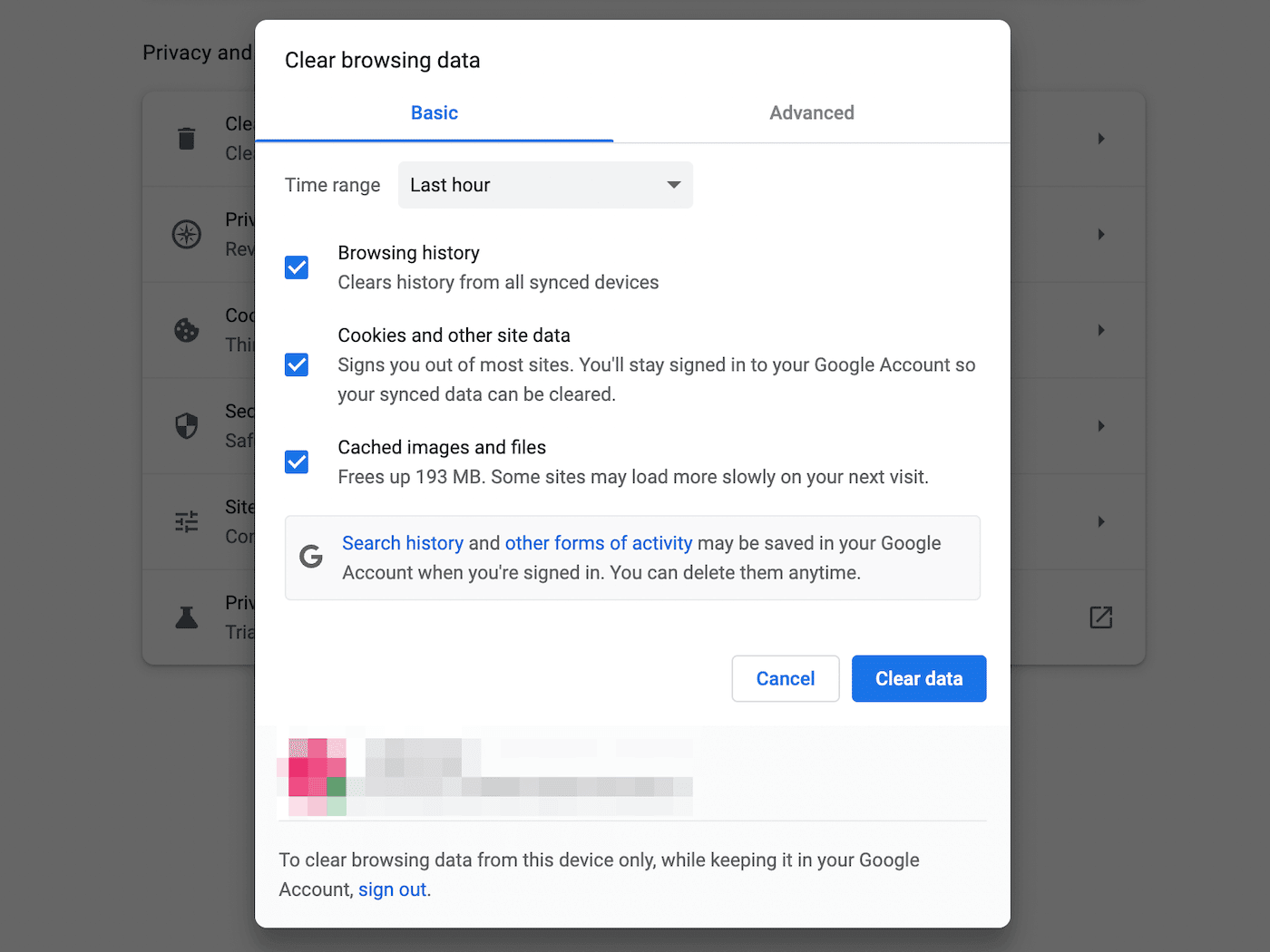Select the shield Security icon
The height and width of the screenshot is (952, 1270).
pos(186,426)
